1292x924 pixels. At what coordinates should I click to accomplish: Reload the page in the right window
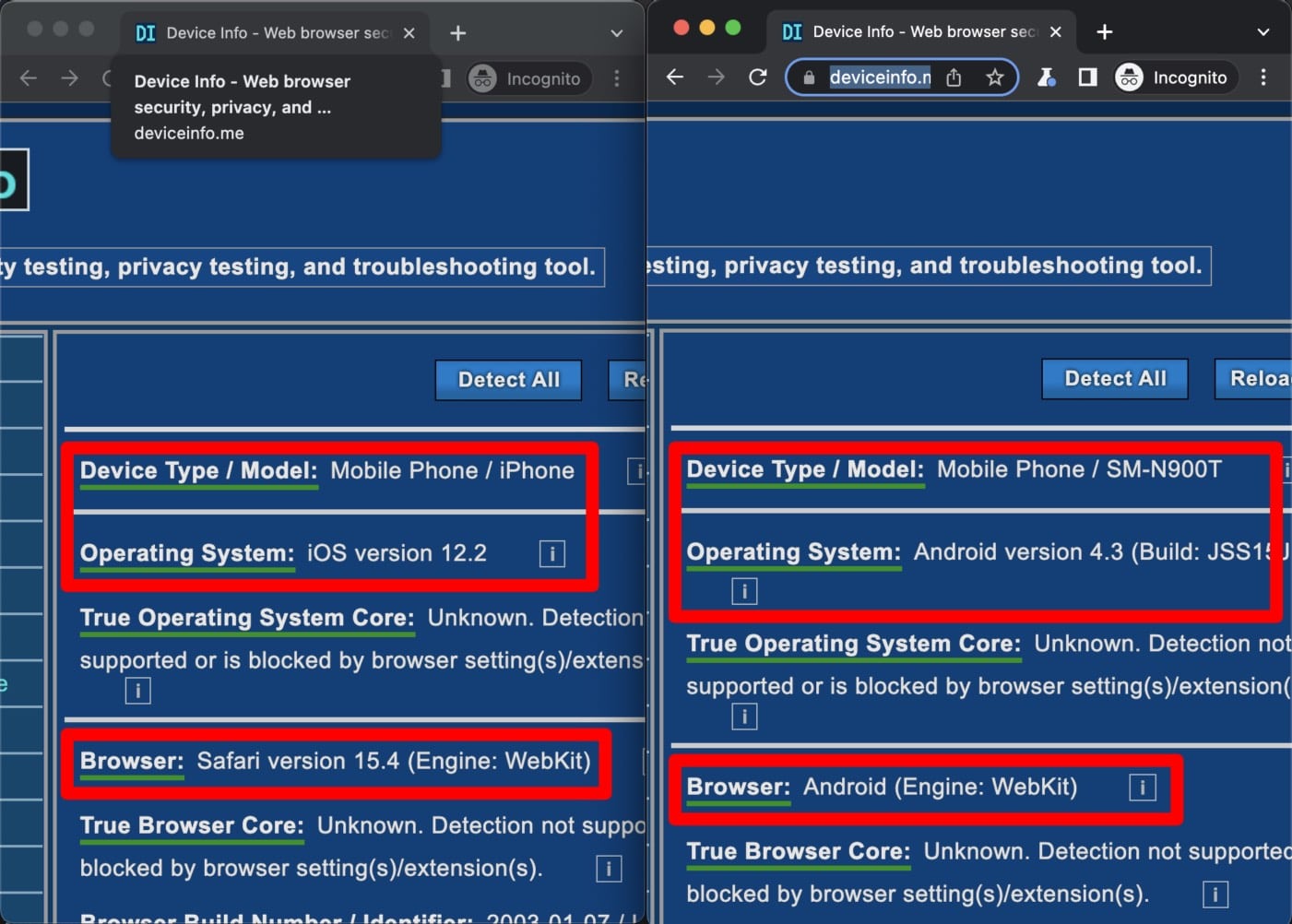click(x=757, y=77)
